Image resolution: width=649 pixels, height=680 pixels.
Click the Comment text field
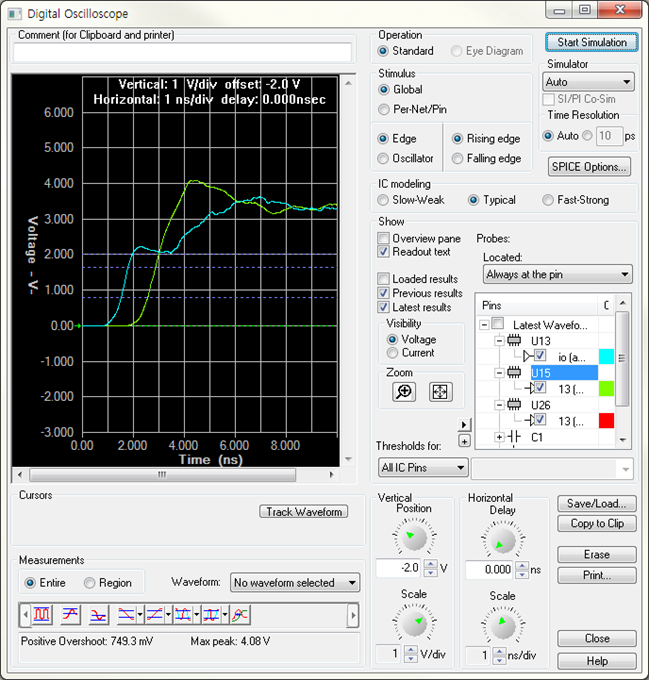tap(183, 52)
